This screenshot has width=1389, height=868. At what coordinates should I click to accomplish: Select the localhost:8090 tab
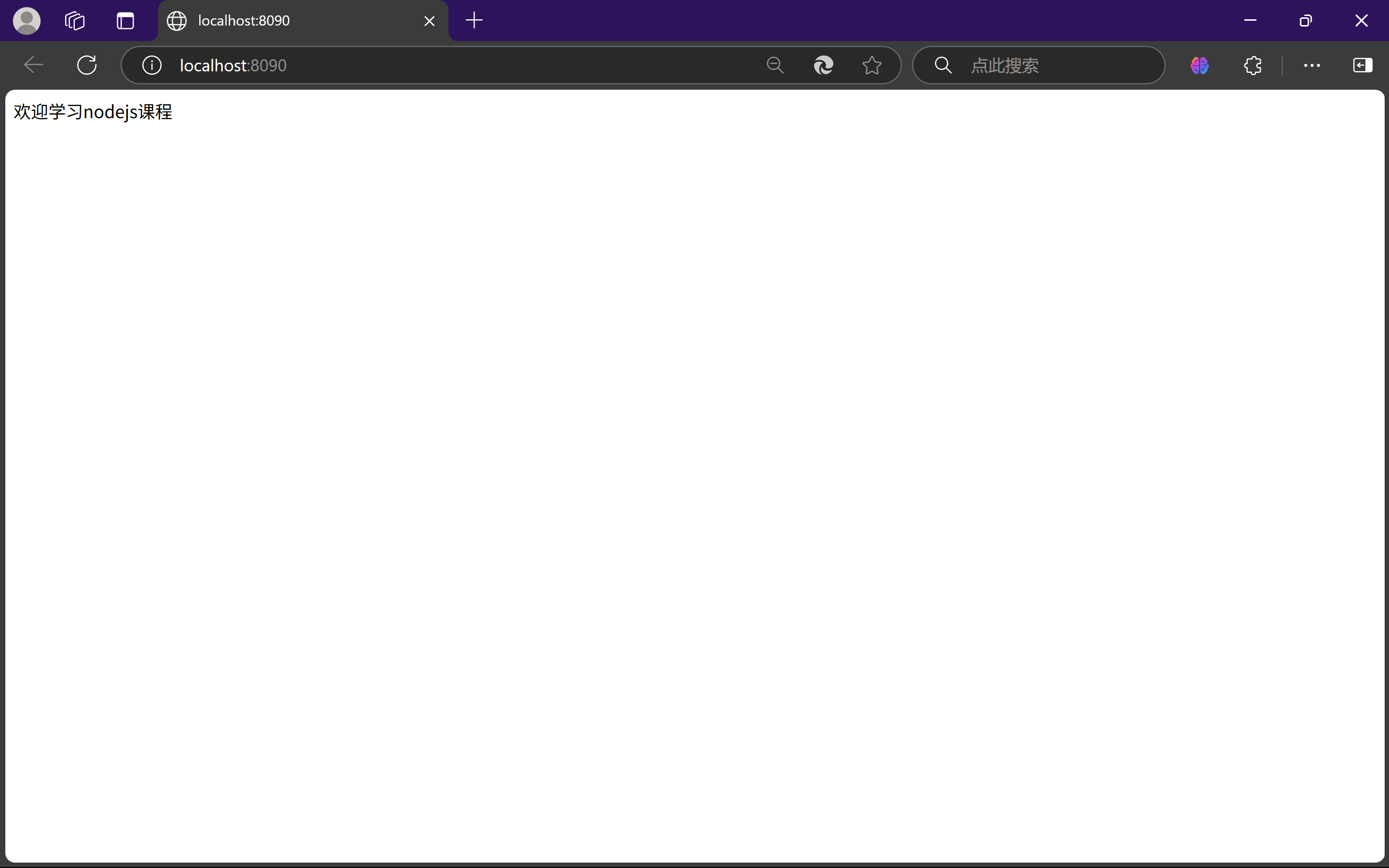(287, 21)
